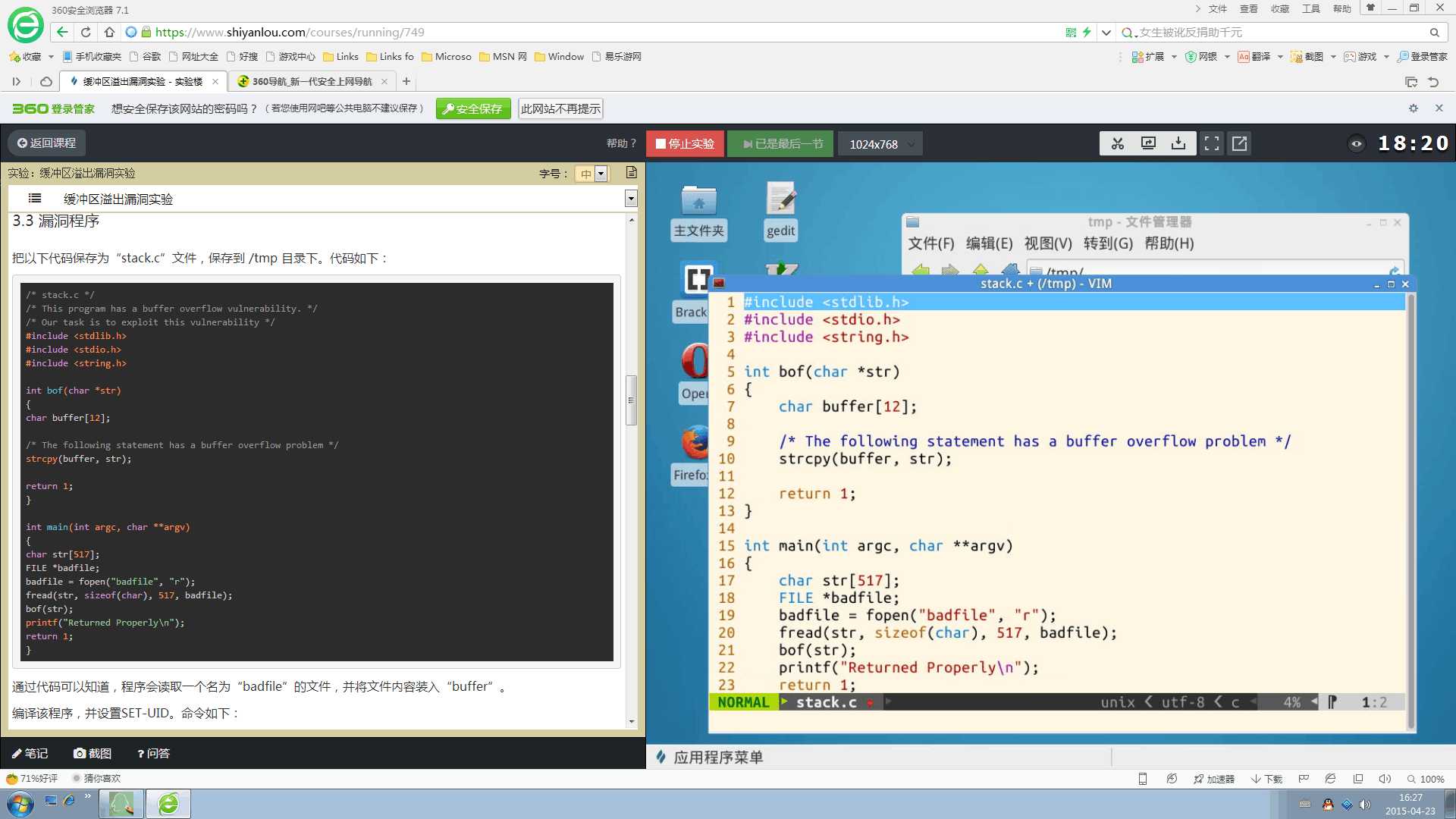Open 帮助(H) menu in file manager

(1169, 243)
